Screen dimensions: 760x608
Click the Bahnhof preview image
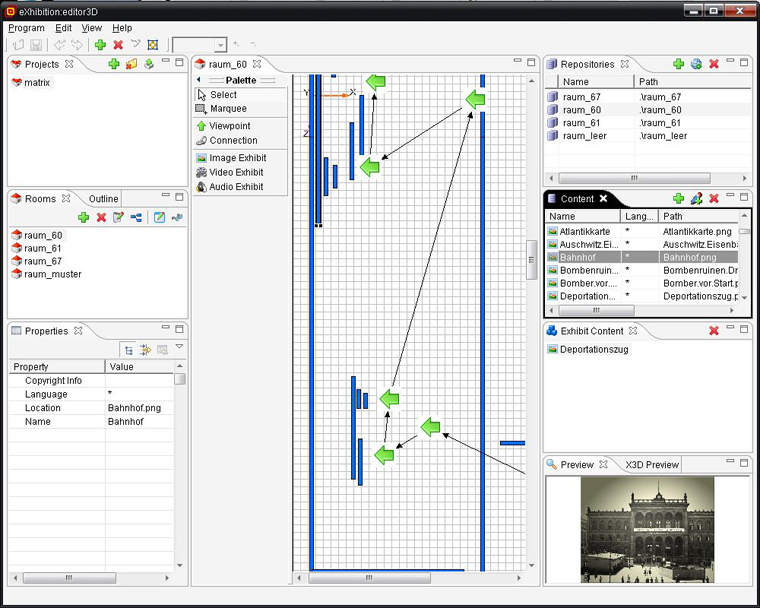648,529
